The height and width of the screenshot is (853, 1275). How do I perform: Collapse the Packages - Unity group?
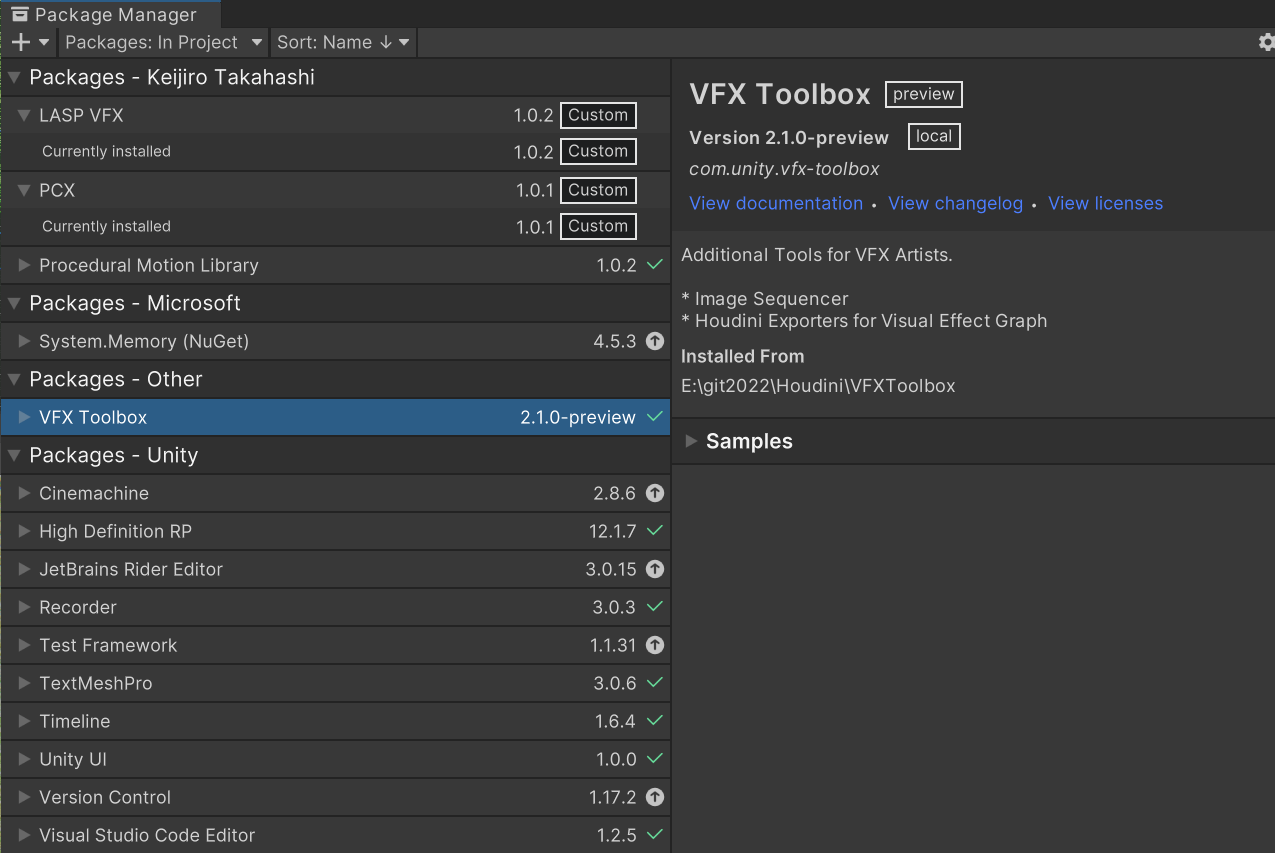(x=14, y=456)
